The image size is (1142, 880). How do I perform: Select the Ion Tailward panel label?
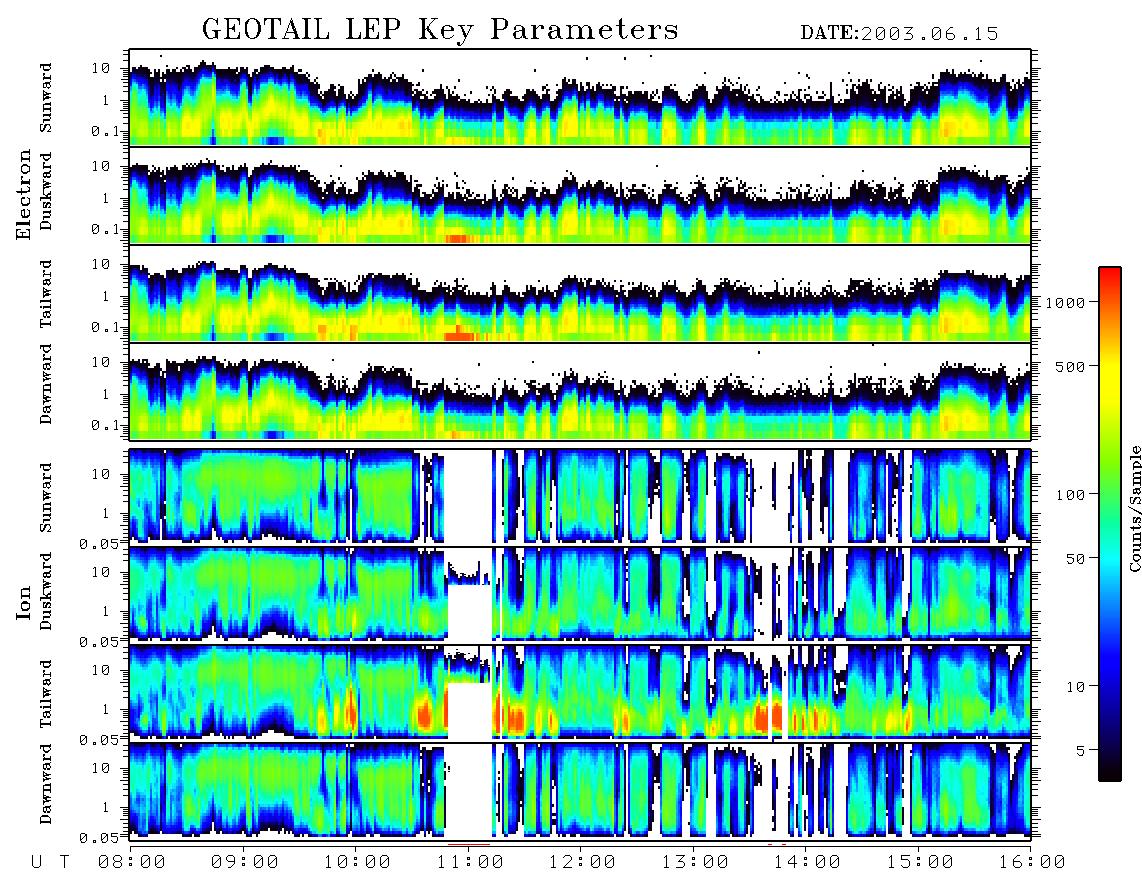[x=46, y=694]
